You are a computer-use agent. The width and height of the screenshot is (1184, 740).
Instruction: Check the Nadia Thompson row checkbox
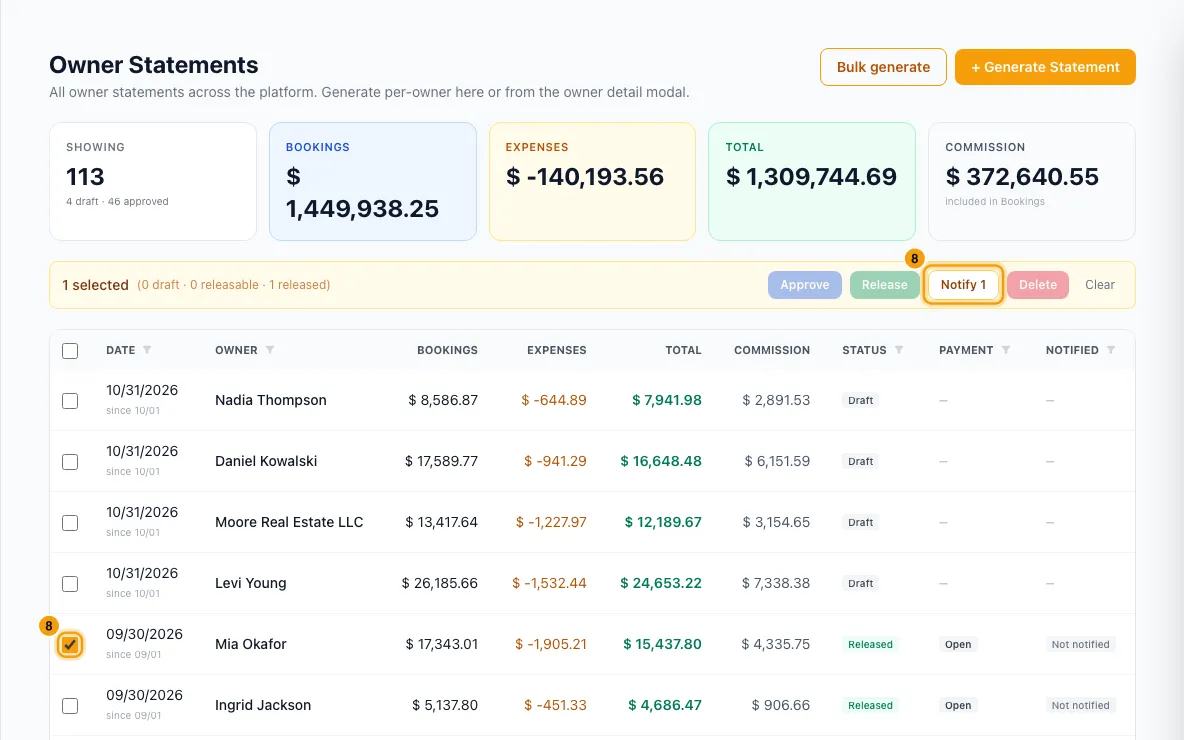(70, 400)
